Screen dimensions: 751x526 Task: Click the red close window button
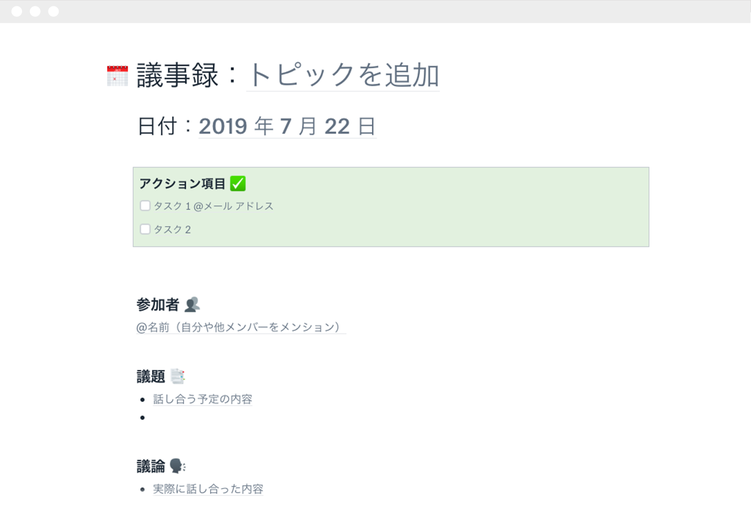pos(17,11)
